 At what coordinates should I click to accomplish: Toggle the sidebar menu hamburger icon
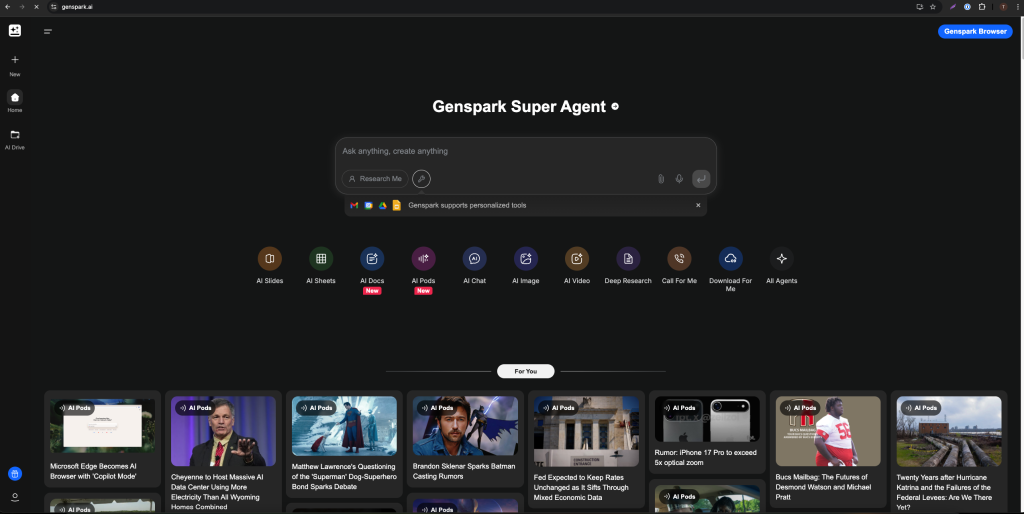[48, 31]
